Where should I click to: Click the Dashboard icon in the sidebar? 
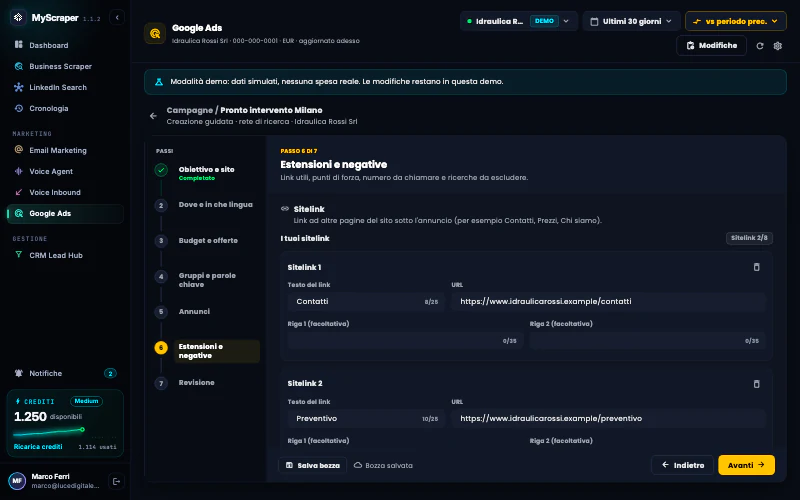click(x=19, y=44)
